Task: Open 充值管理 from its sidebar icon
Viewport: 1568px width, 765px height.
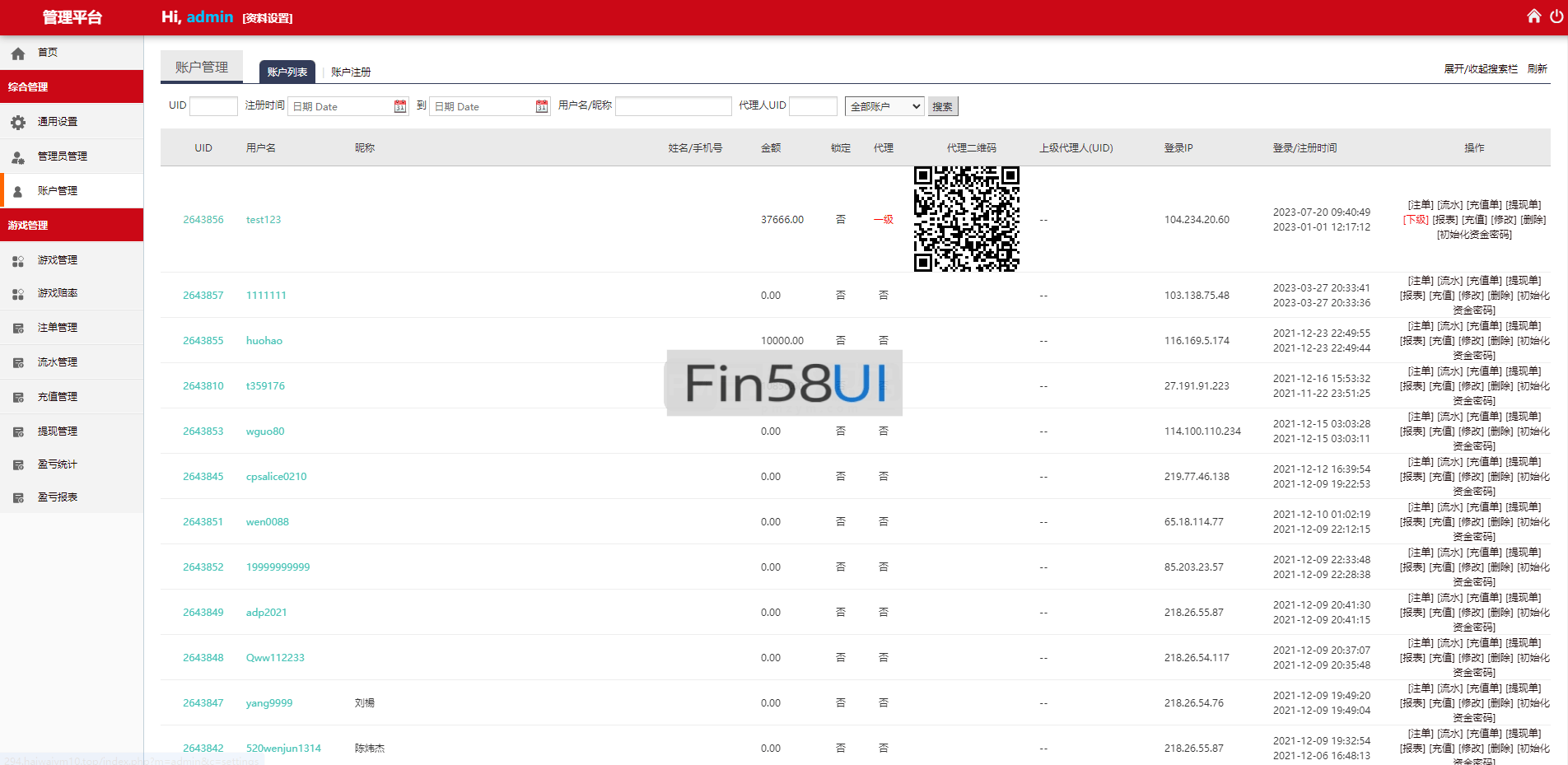Action: [x=18, y=396]
